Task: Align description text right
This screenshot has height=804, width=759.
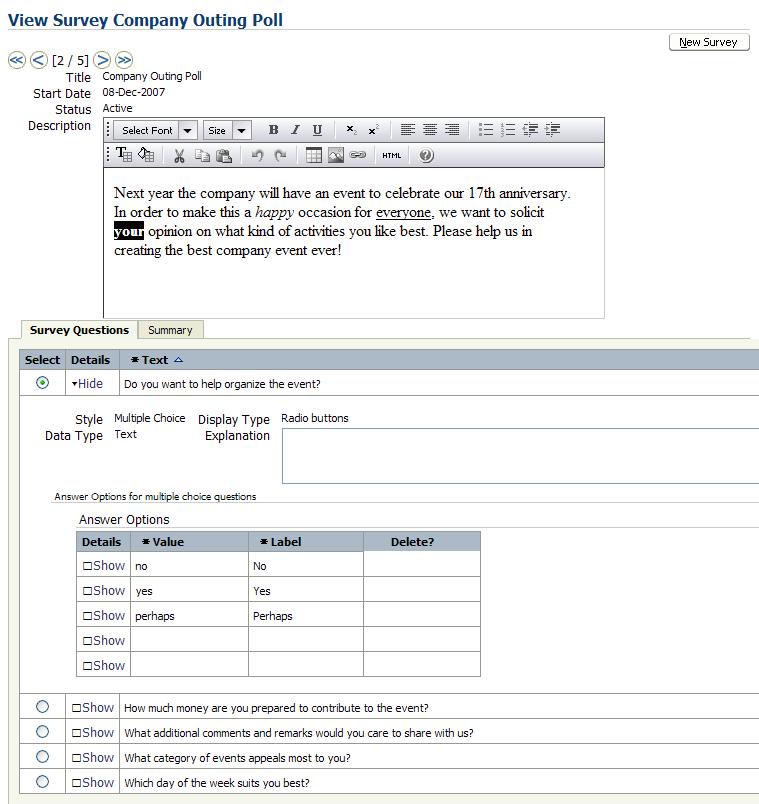Action: click(x=452, y=130)
